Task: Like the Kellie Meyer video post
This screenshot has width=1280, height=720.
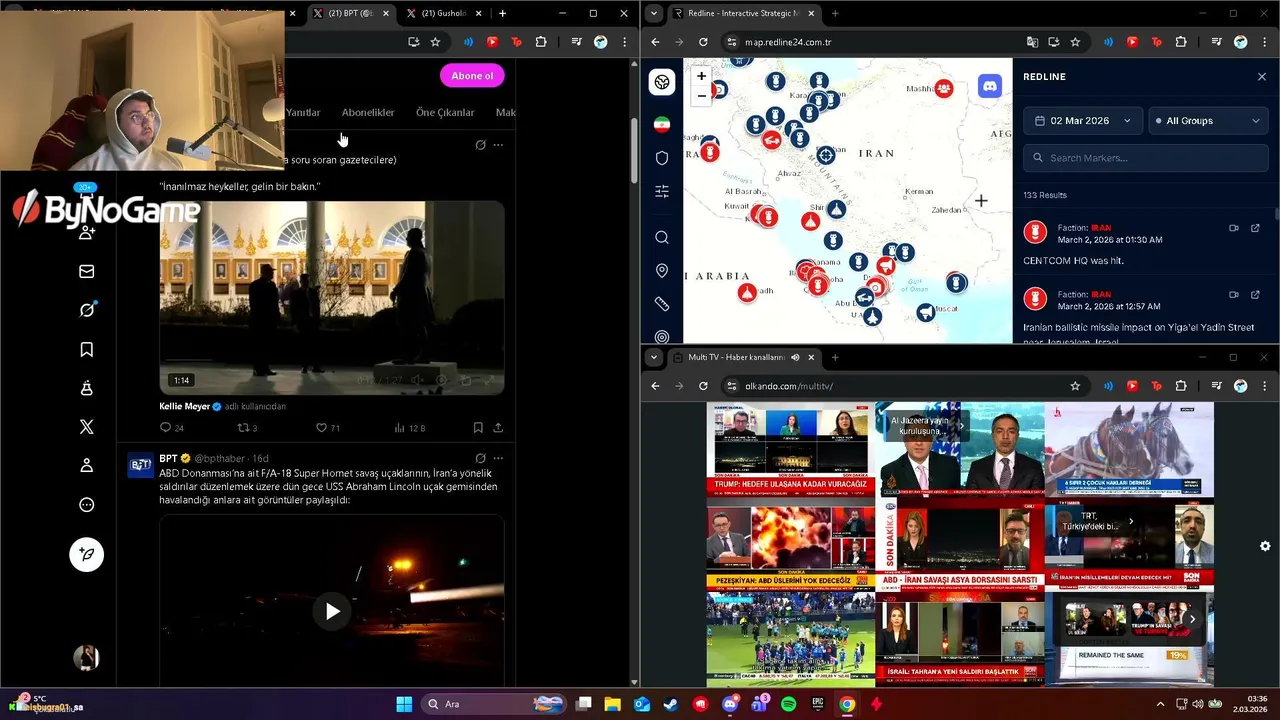Action: coord(322,428)
